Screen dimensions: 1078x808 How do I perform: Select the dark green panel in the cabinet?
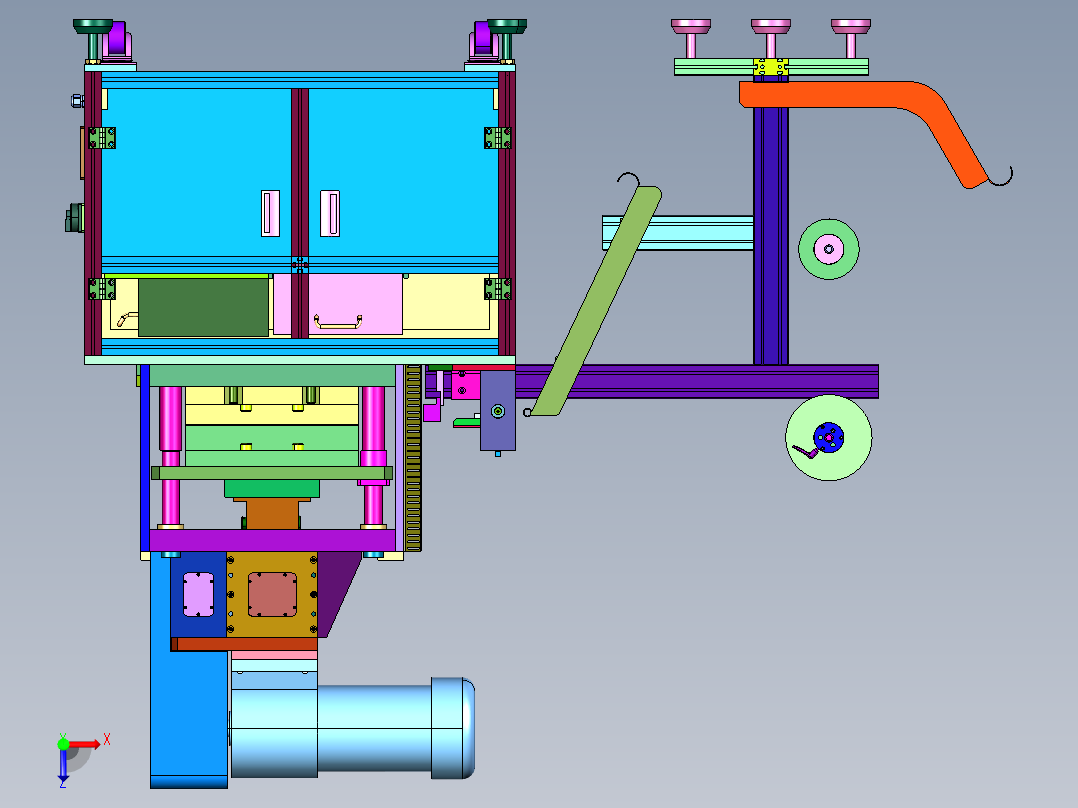(204, 307)
